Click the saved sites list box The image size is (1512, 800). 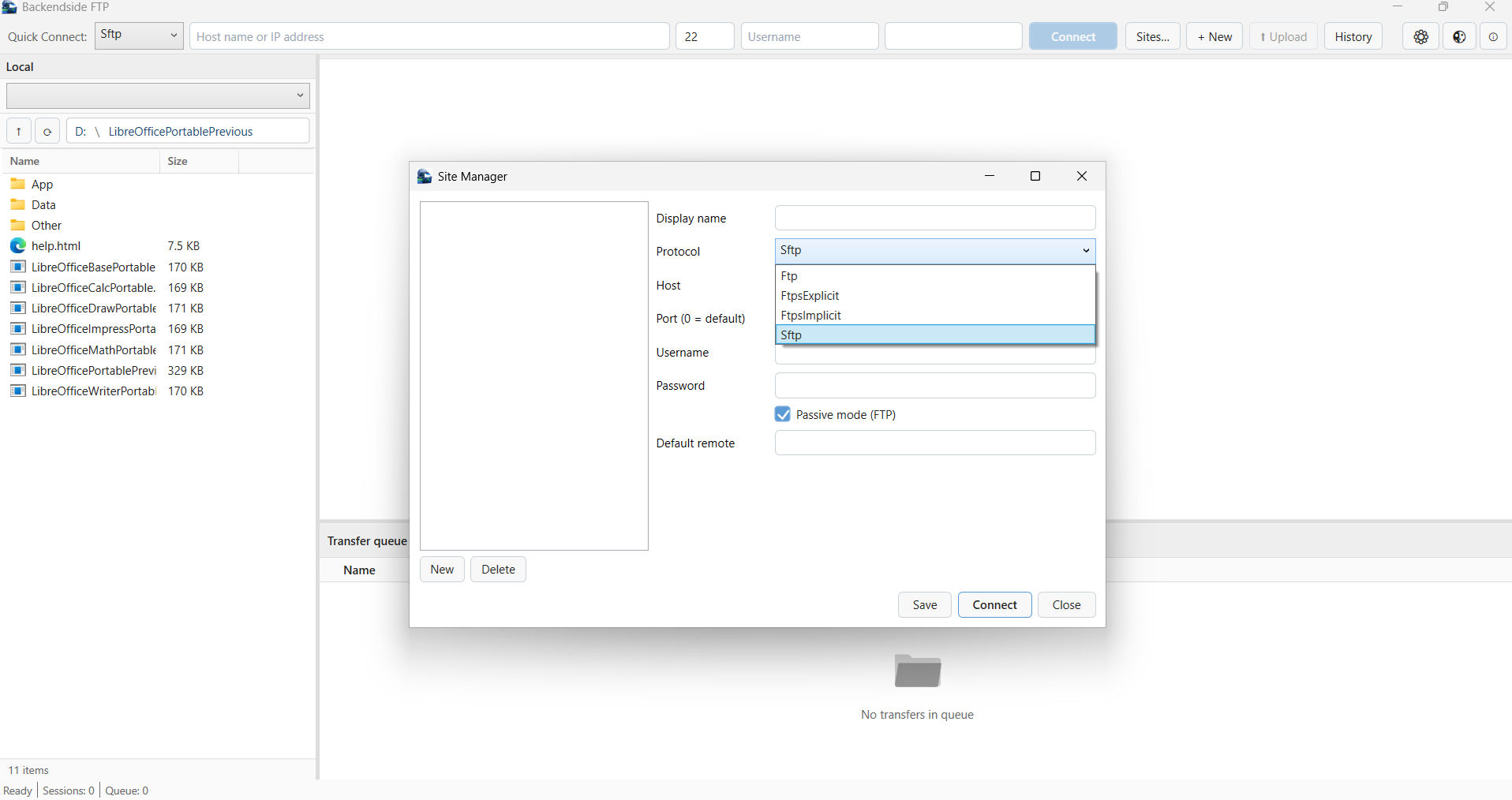534,376
